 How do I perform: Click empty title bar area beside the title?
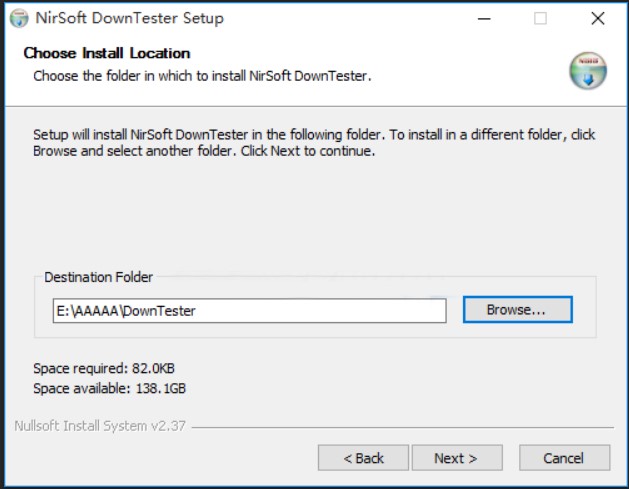tap(350, 18)
